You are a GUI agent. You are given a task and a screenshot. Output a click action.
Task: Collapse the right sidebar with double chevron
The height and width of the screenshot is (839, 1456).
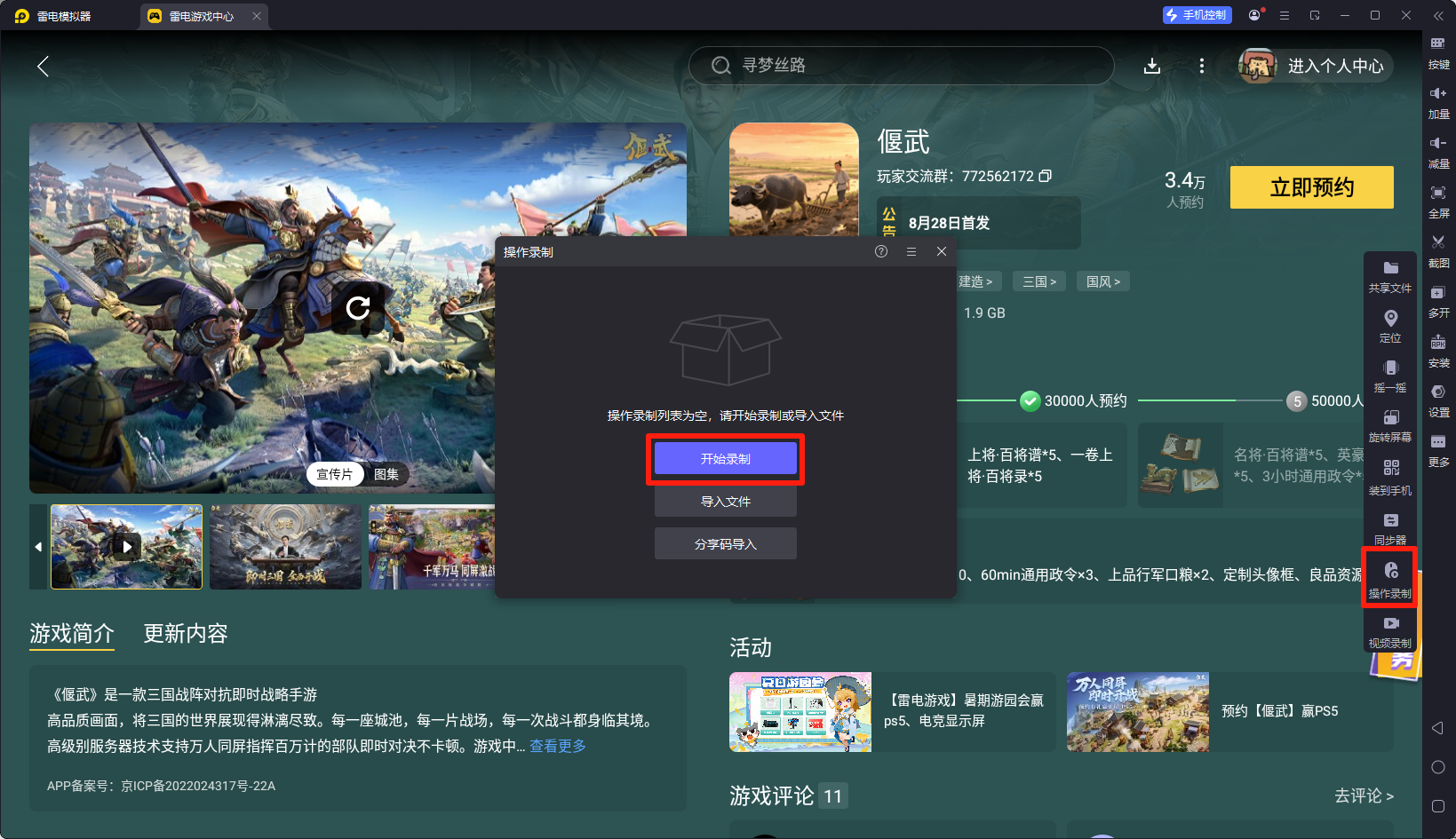[x=1438, y=15]
